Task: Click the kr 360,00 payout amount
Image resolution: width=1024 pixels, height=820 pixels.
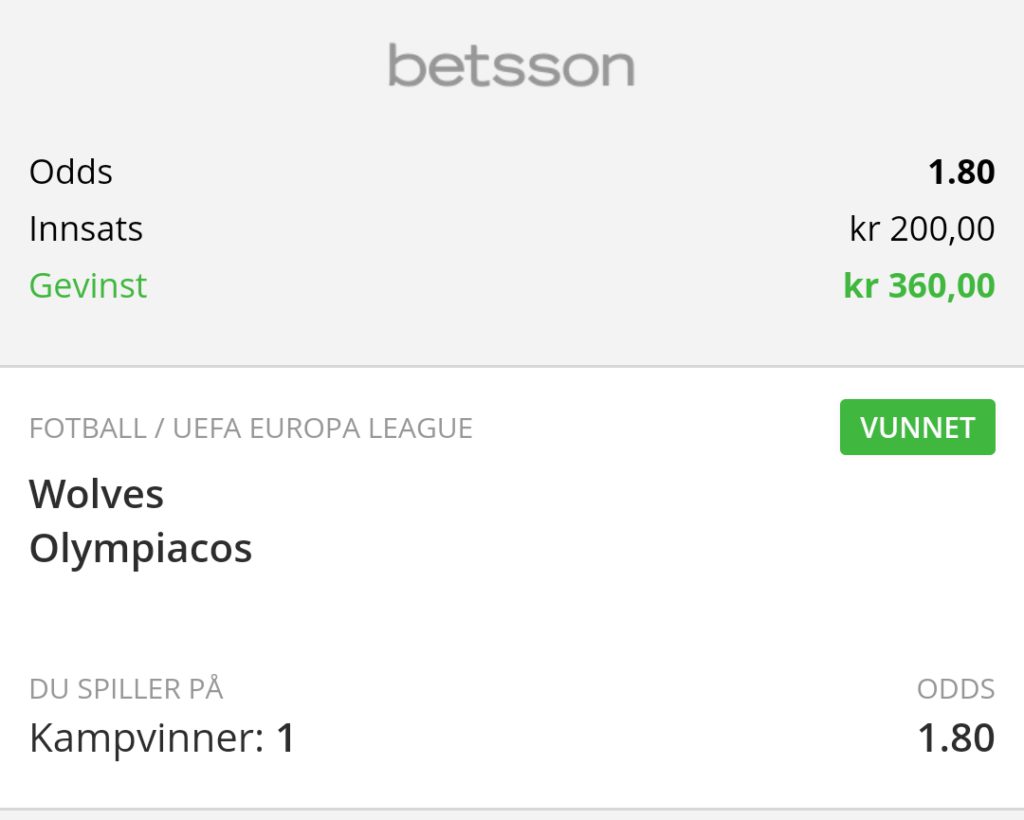Action: click(920, 286)
